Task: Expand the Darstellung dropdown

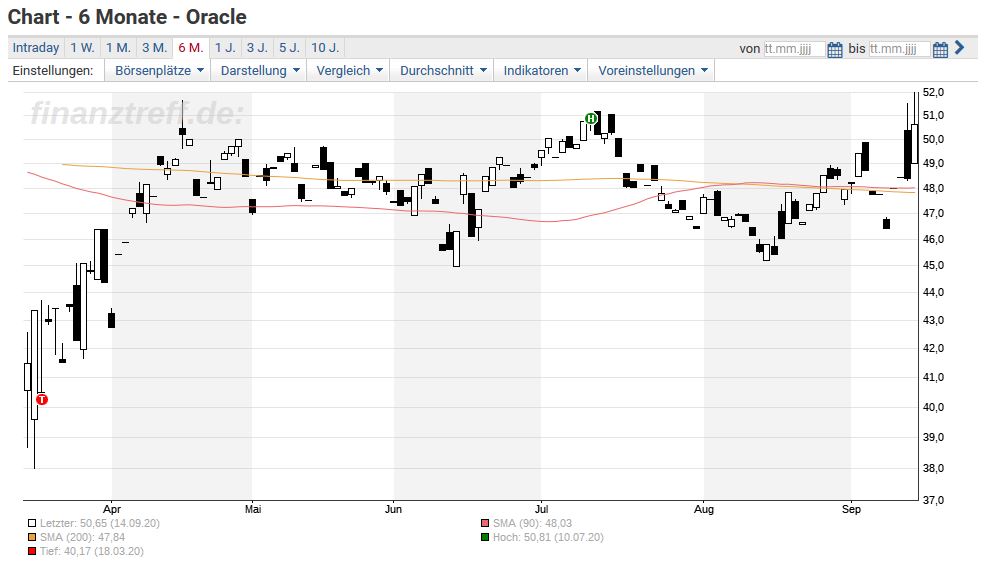Action: tap(259, 71)
